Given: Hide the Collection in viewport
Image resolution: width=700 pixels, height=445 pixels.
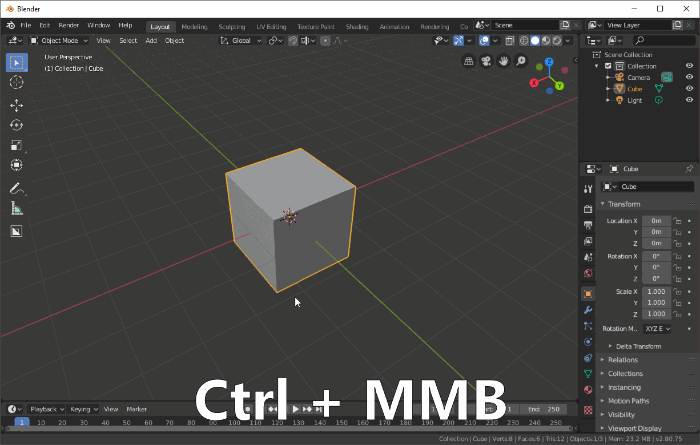Looking at the screenshot, I should click(689, 66).
